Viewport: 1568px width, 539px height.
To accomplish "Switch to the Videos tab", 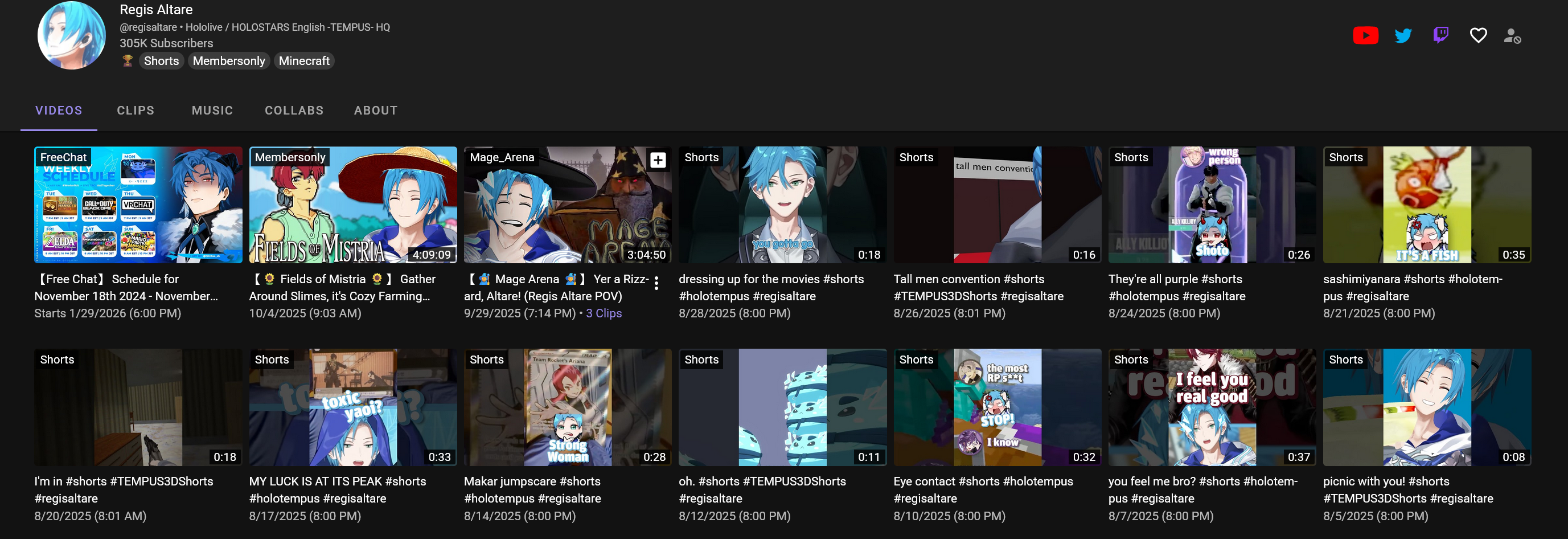I will click(59, 110).
